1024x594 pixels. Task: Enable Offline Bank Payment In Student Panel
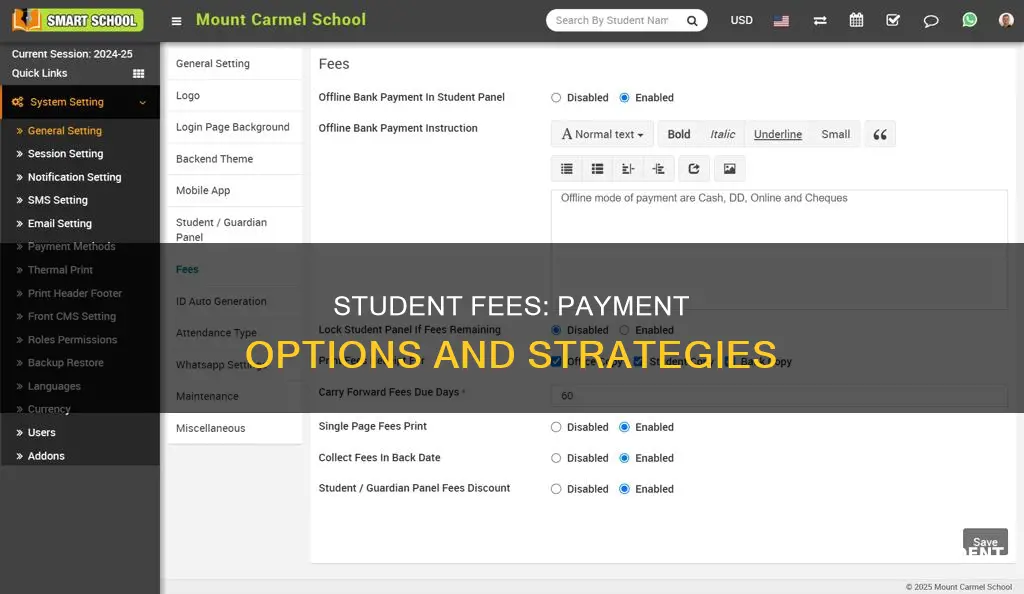click(624, 98)
